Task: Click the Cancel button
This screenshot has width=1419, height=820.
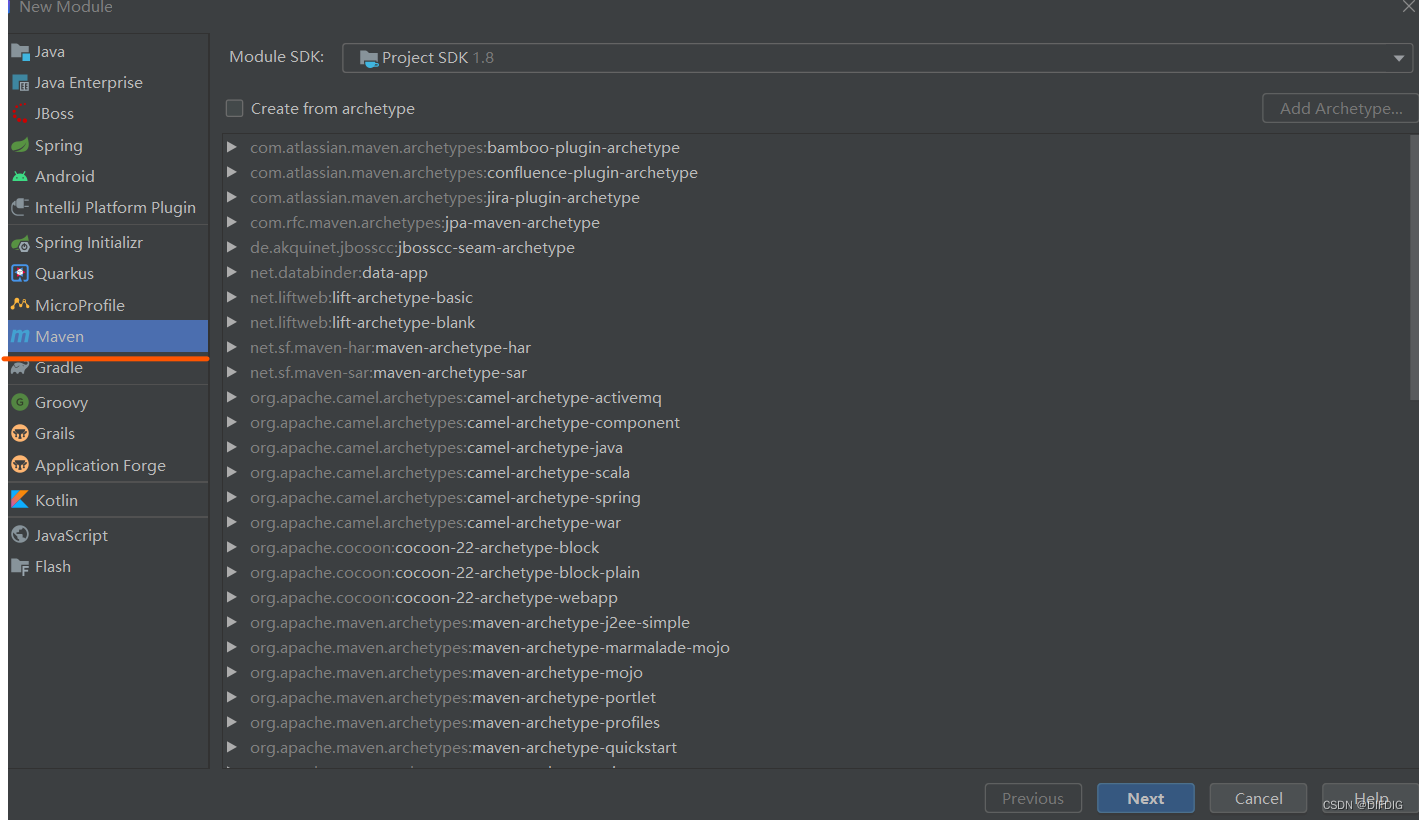Action: (1258, 798)
